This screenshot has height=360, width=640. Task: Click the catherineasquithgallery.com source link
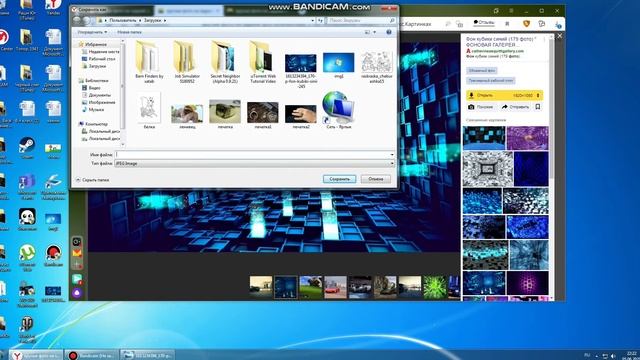click(497, 51)
